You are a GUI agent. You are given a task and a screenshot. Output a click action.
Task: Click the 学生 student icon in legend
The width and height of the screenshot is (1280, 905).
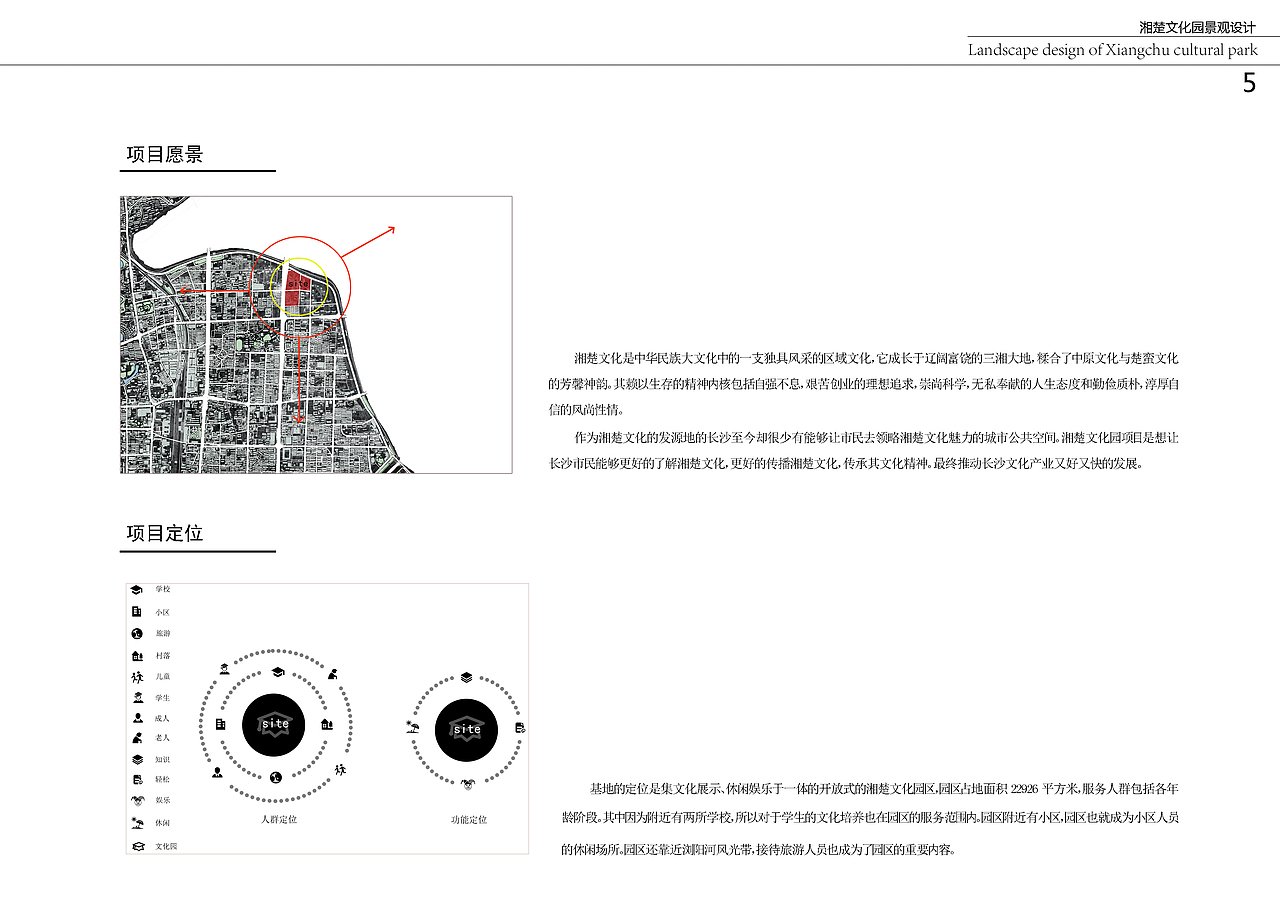click(x=137, y=698)
